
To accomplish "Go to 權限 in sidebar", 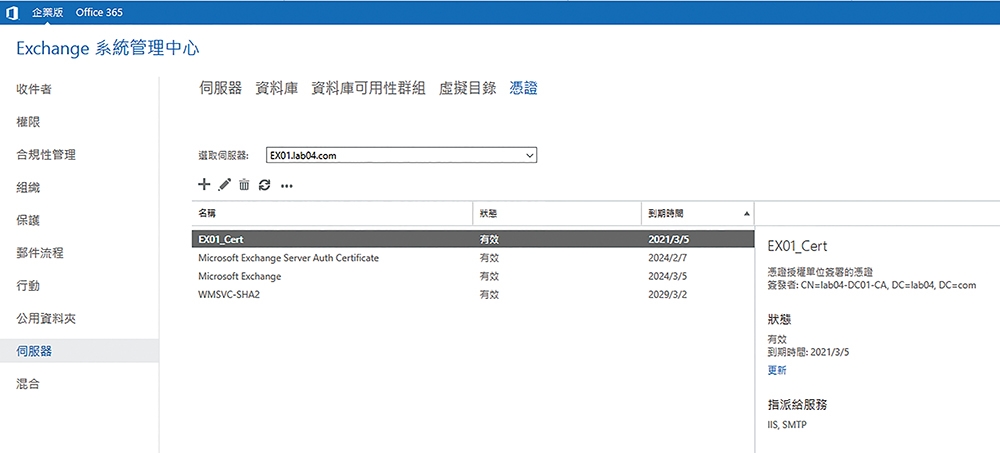I will coord(28,122).
